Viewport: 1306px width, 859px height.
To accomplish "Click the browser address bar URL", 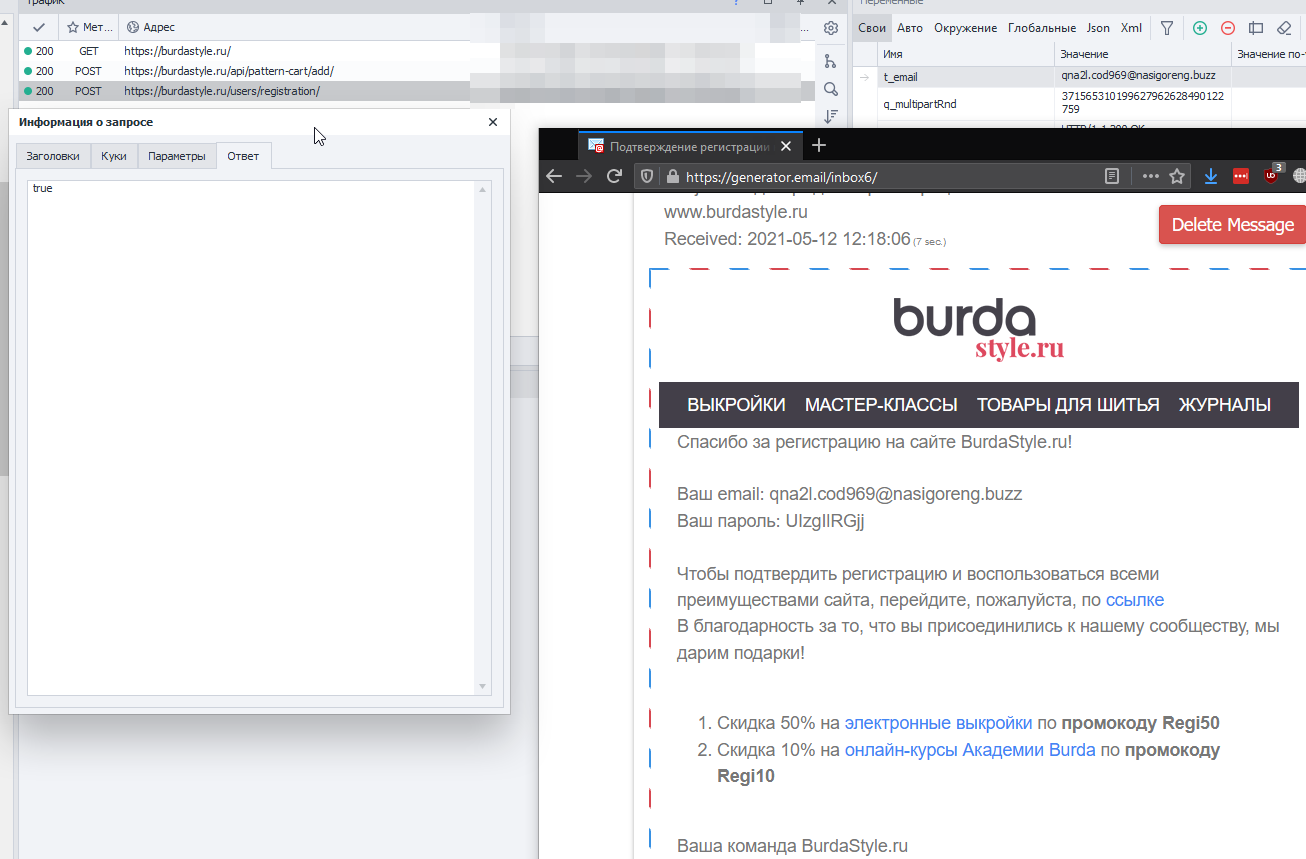I will pyautogui.click(x=782, y=177).
